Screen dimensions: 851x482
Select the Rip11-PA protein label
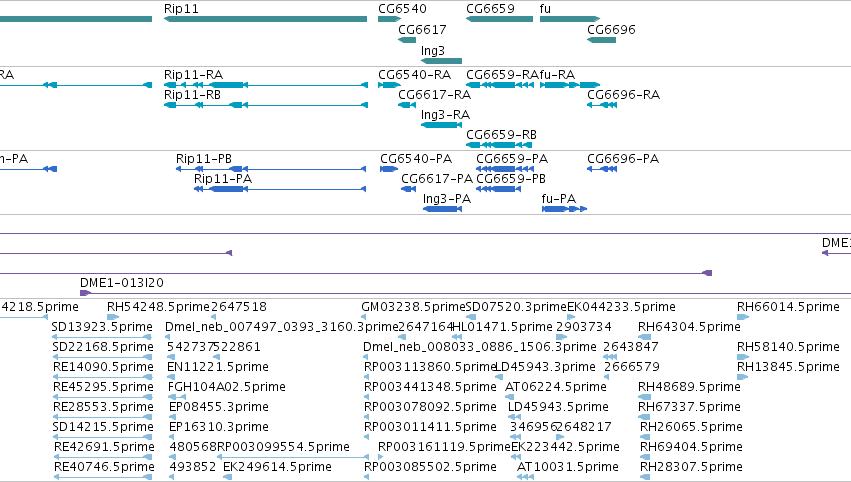pyautogui.click(x=223, y=179)
